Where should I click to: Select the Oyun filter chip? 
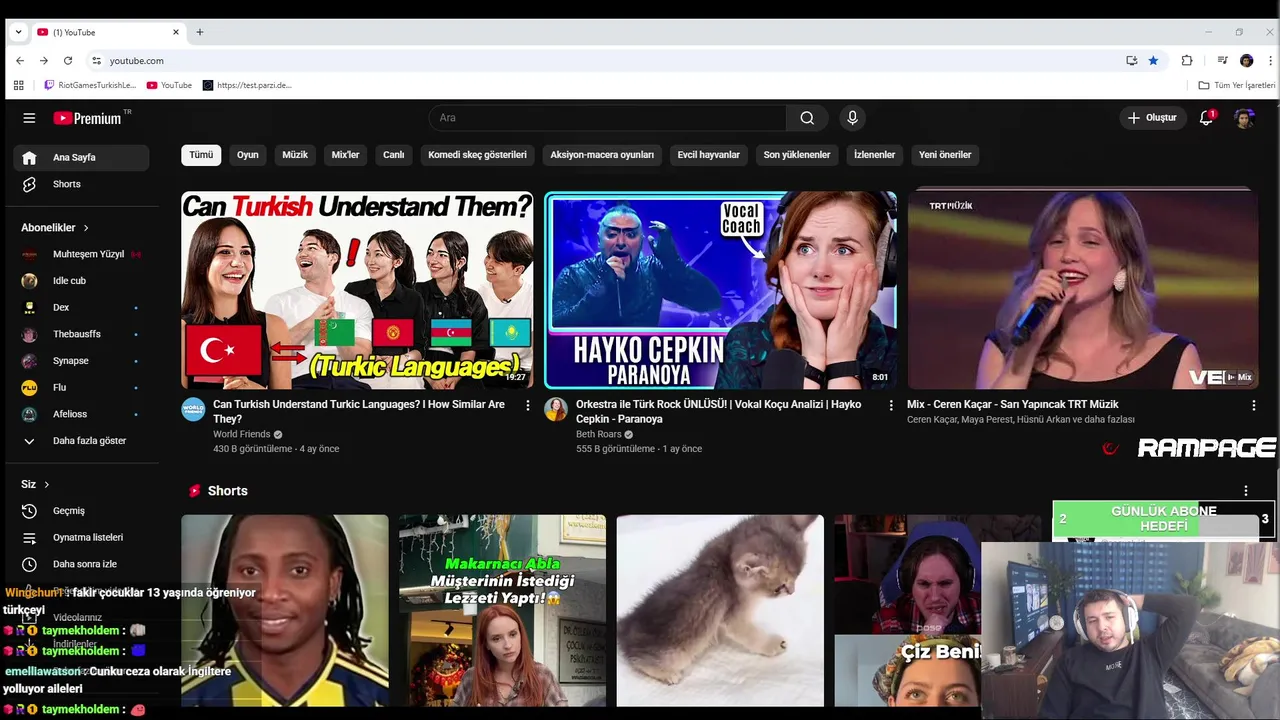tap(247, 155)
